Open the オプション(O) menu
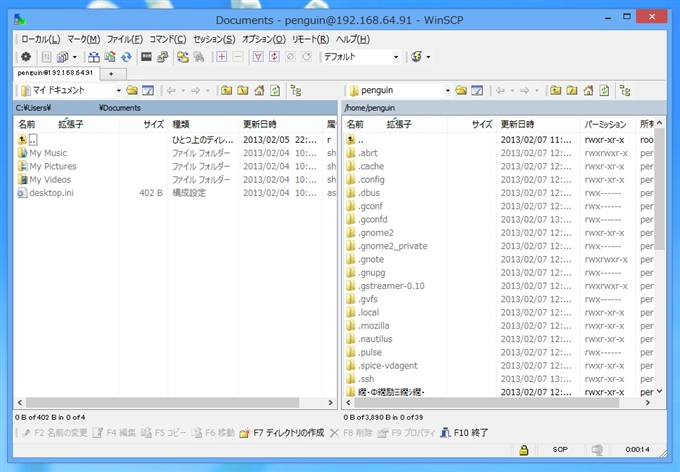This screenshot has width=680, height=472. point(264,39)
